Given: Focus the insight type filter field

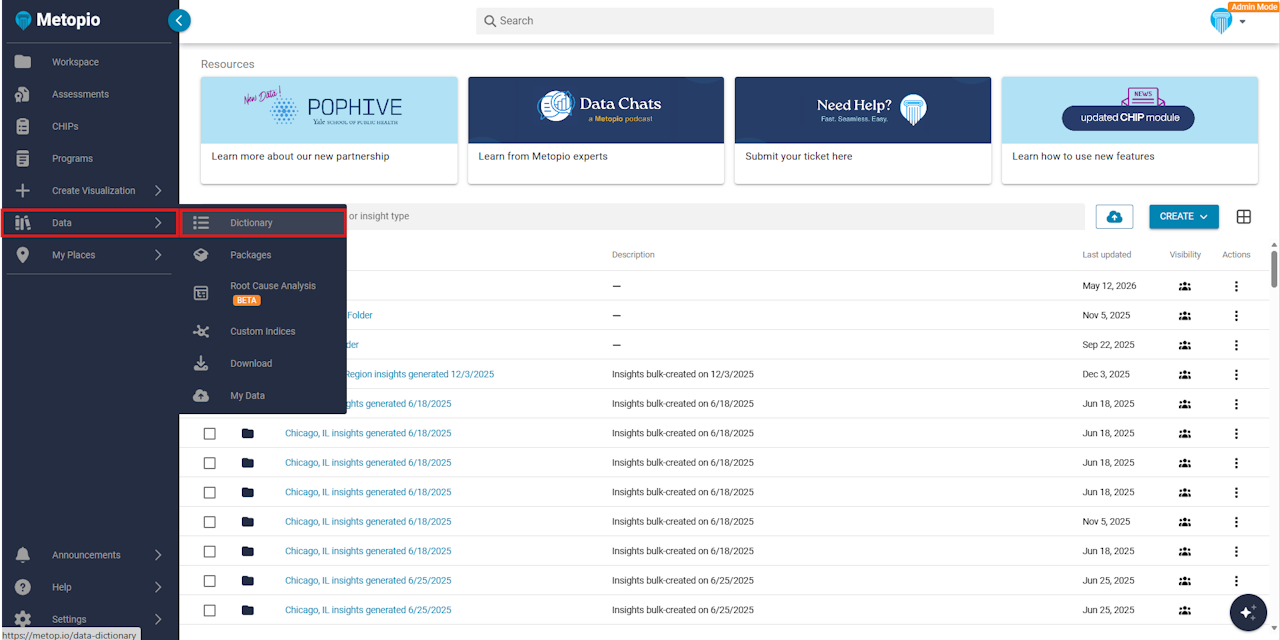Looking at the screenshot, I should (715, 216).
